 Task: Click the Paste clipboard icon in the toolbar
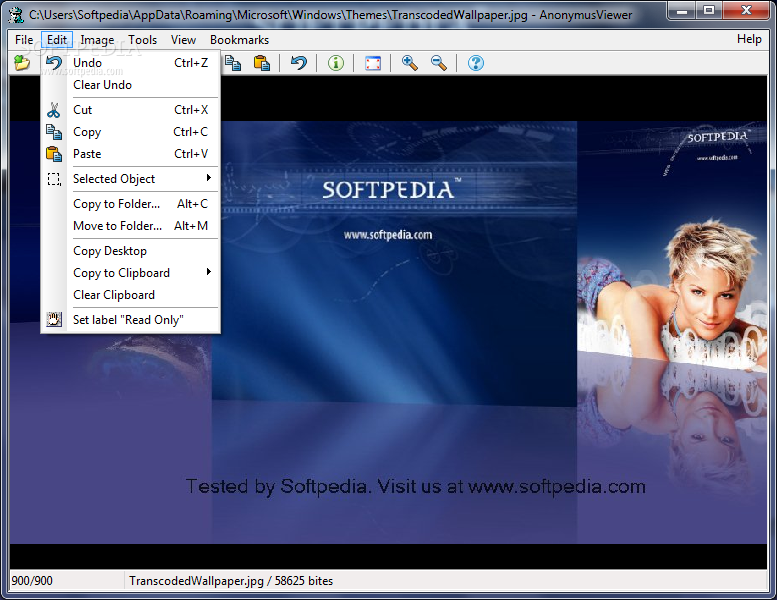pyautogui.click(x=262, y=63)
